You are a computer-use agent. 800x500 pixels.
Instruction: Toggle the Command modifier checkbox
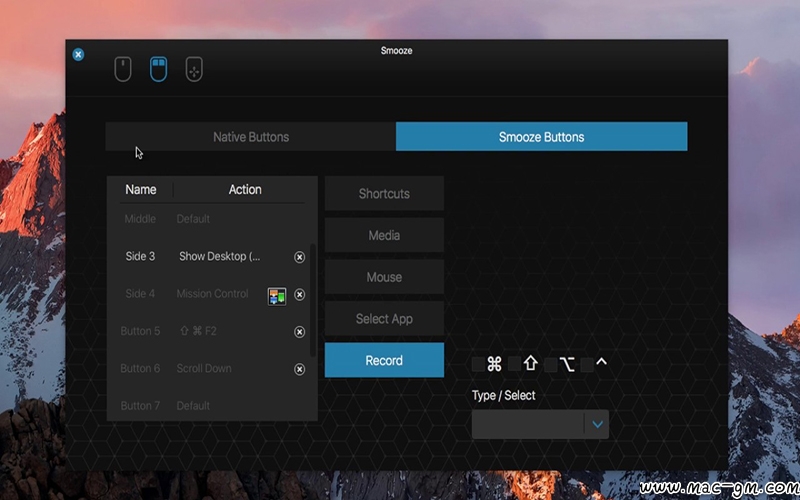pyautogui.click(x=478, y=364)
